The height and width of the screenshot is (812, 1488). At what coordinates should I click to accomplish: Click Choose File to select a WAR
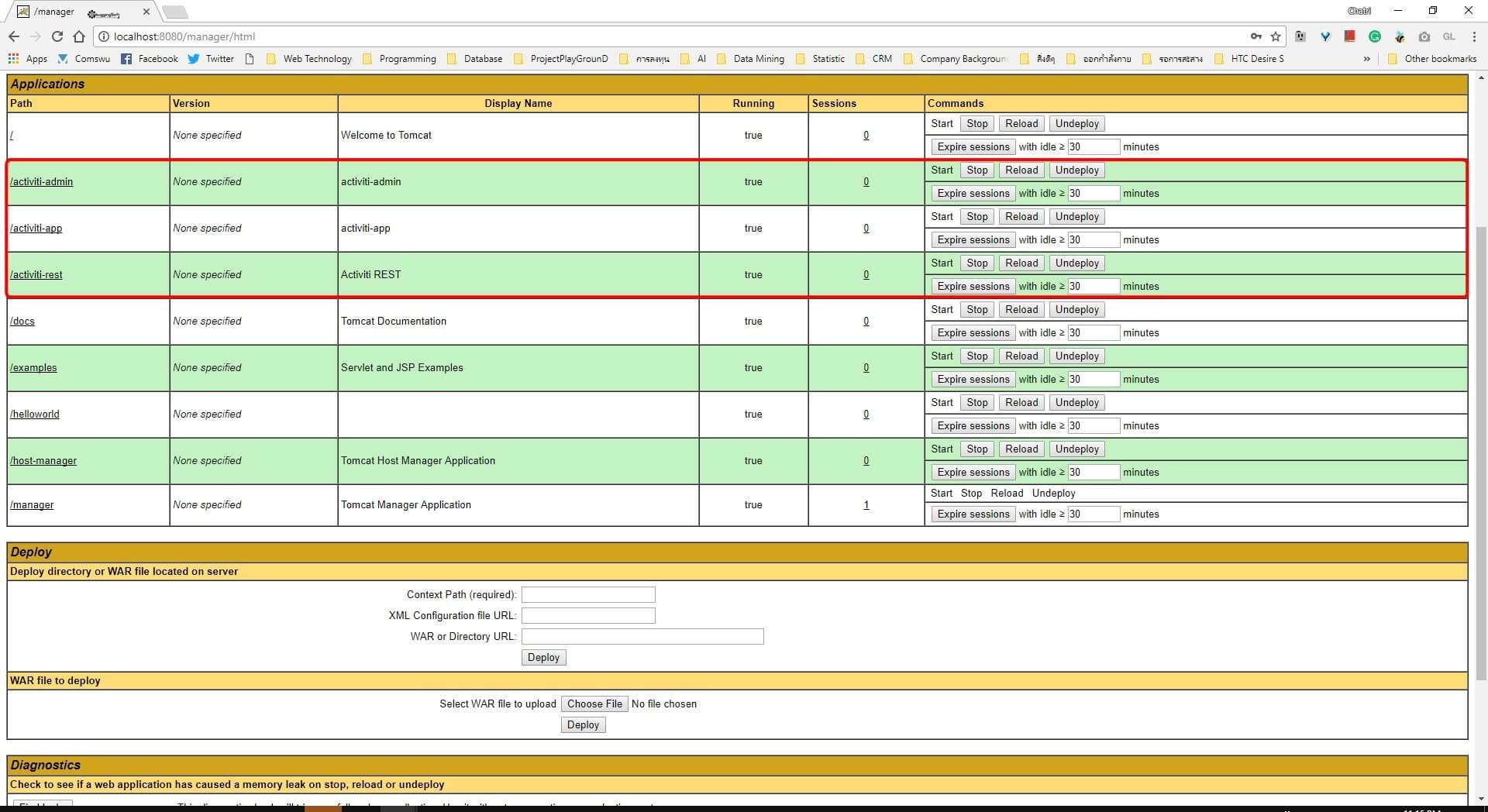[x=594, y=704]
